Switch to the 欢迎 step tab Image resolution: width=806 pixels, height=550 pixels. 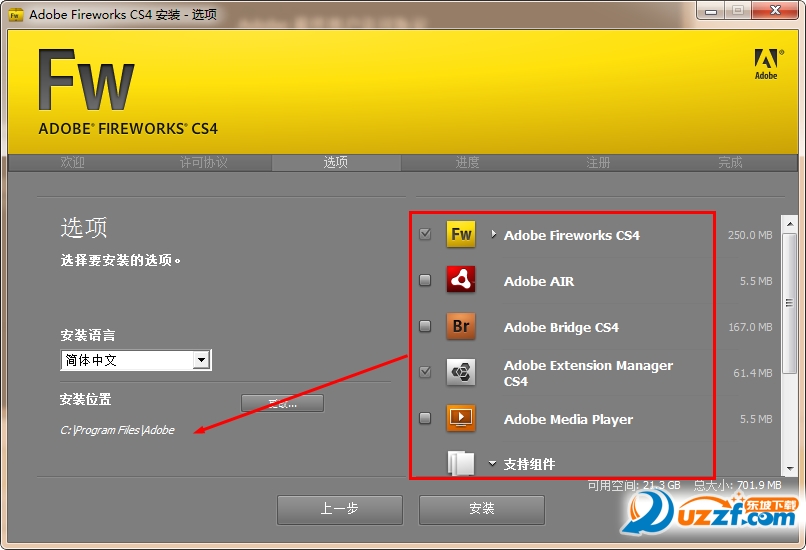click(72, 162)
